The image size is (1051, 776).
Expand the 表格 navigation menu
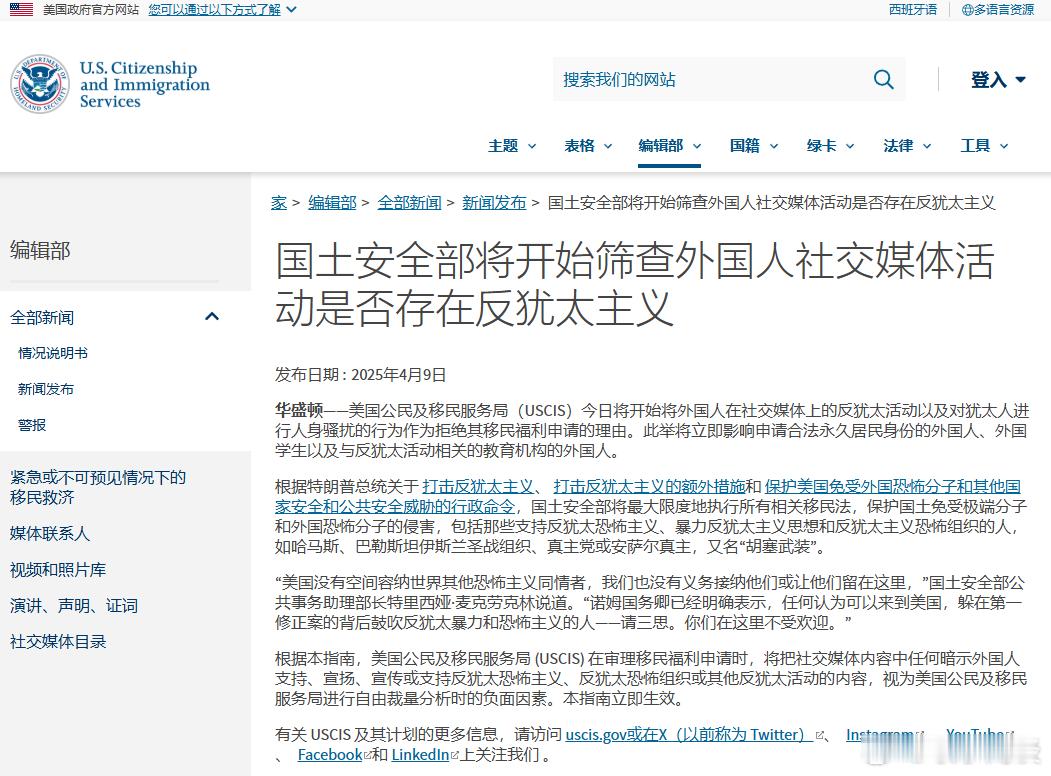tap(588, 145)
